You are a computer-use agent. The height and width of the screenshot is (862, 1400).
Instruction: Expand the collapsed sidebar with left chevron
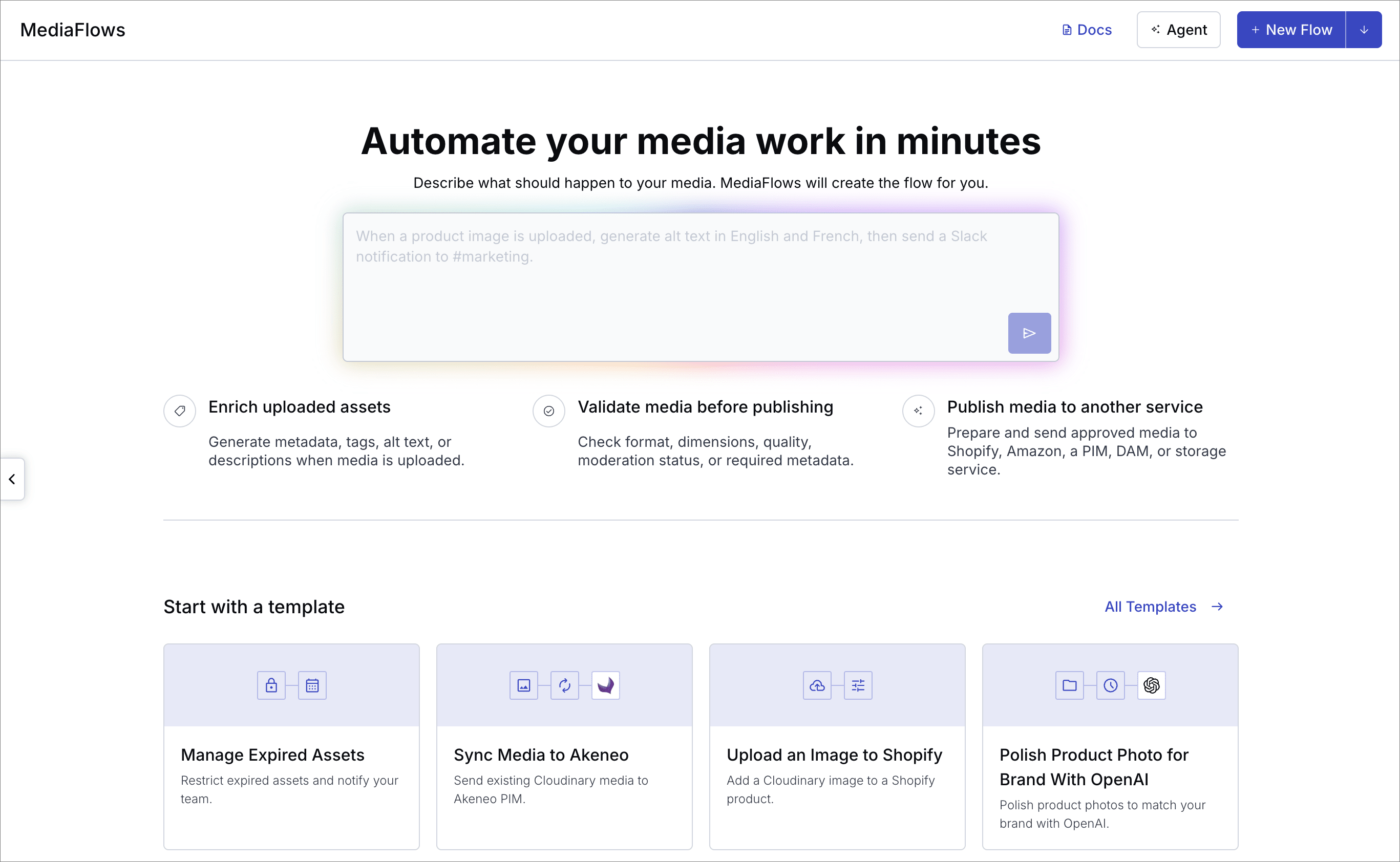point(12,479)
